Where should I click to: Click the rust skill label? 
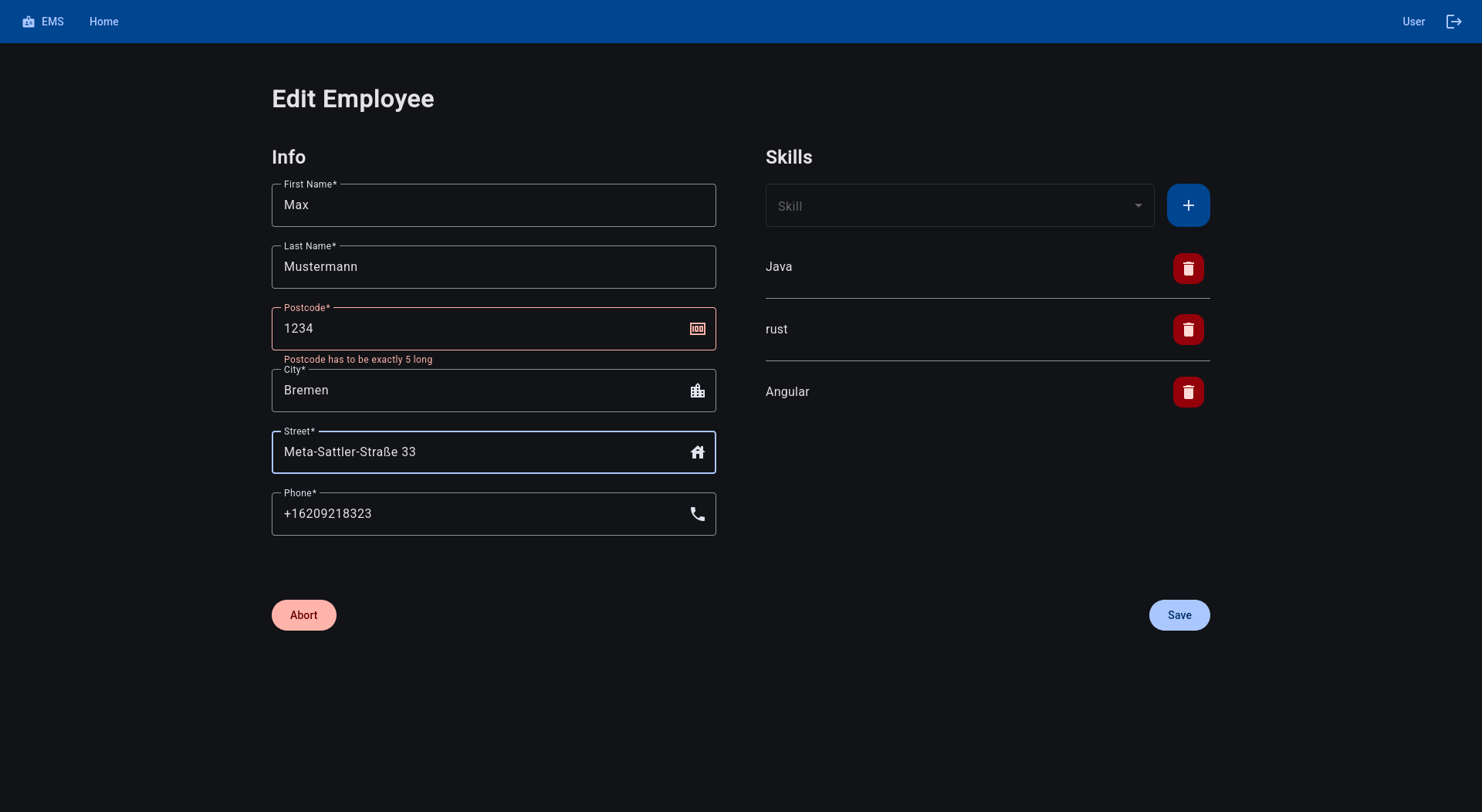[777, 330]
